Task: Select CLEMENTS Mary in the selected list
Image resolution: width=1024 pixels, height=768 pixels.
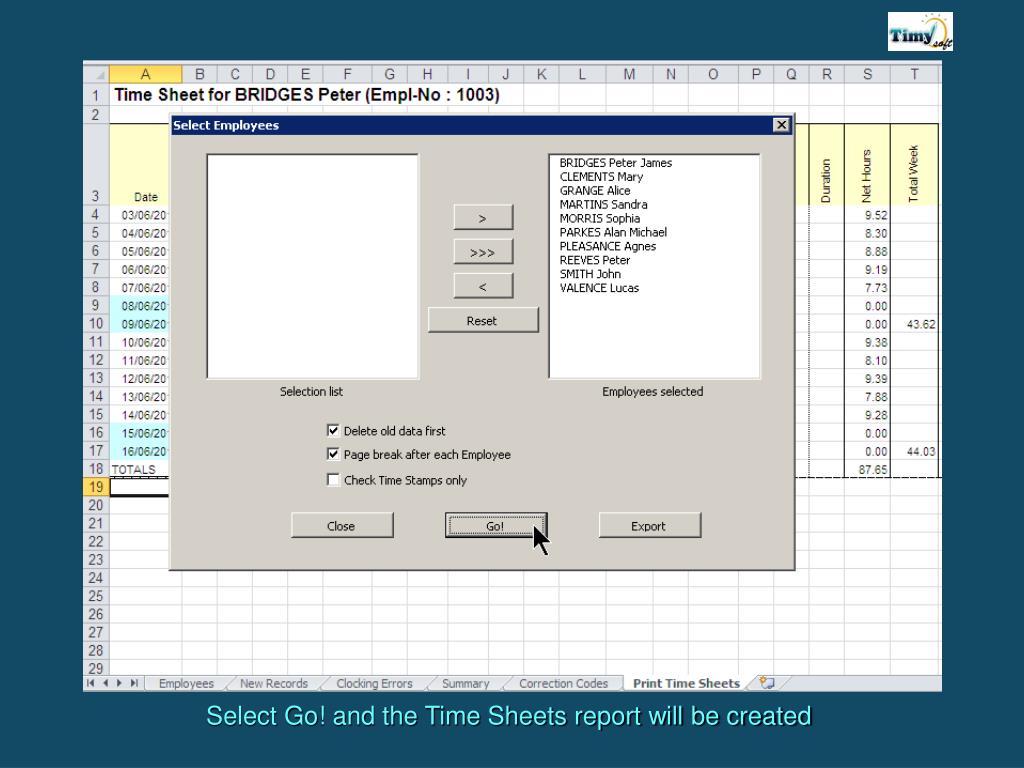Action: pyautogui.click(x=601, y=176)
